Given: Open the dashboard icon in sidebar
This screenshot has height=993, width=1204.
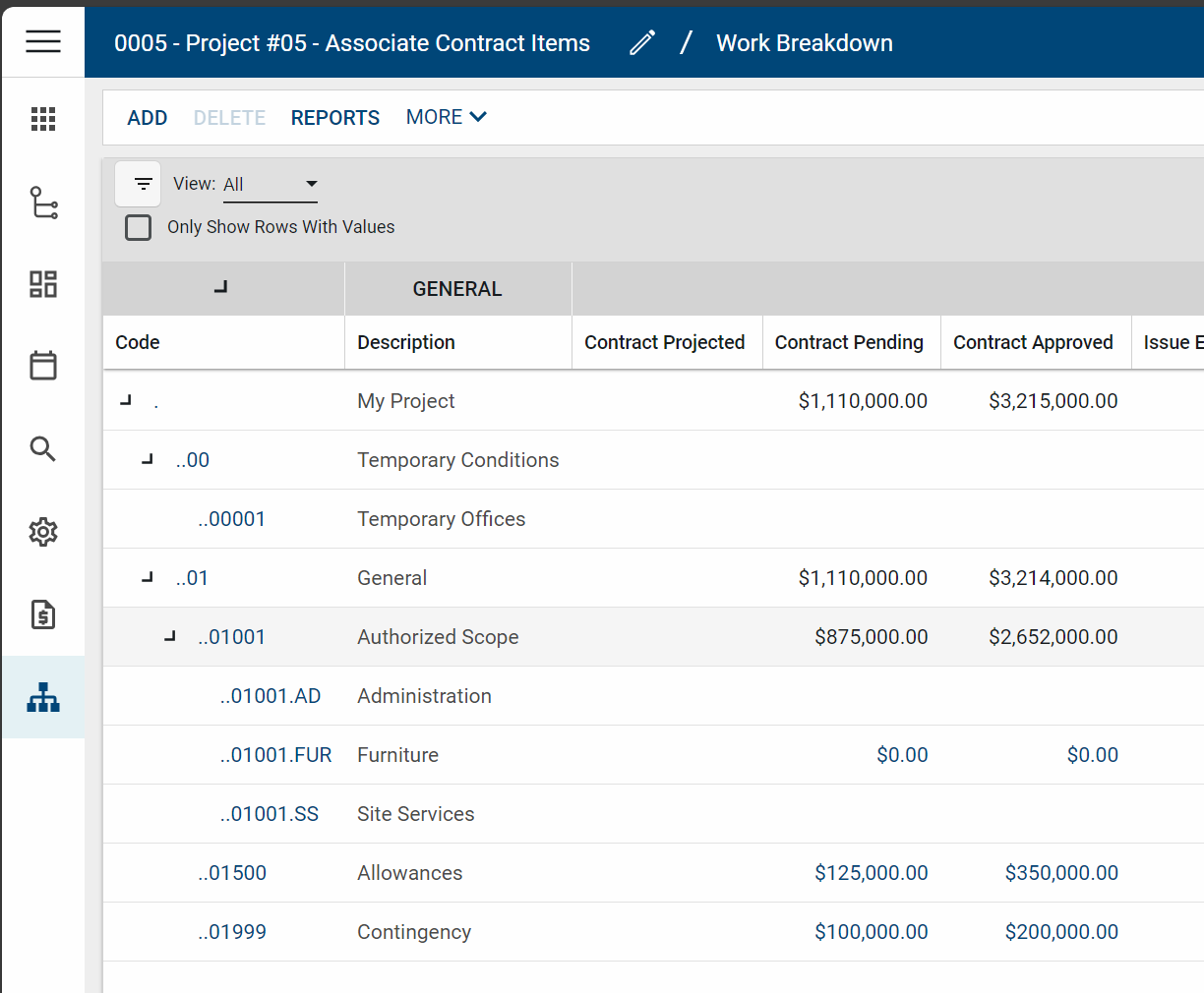Looking at the screenshot, I should (43, 284).
